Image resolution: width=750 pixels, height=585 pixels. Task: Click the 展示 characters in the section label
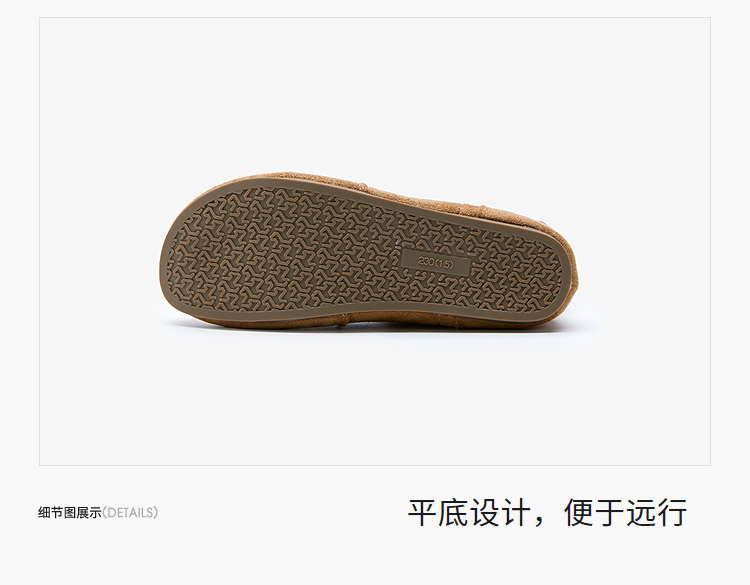tap(89, 513)
